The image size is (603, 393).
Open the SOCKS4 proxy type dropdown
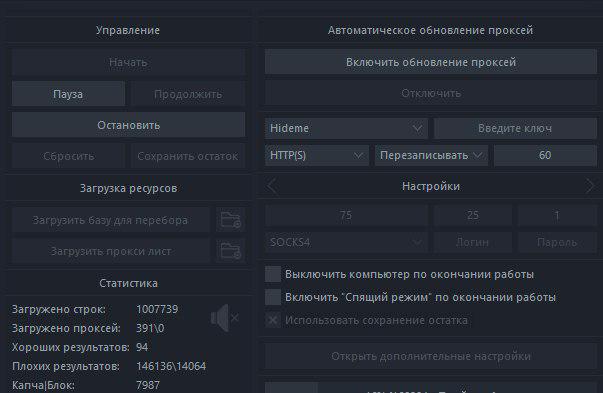pyautogui.click(x=346, y=242)
